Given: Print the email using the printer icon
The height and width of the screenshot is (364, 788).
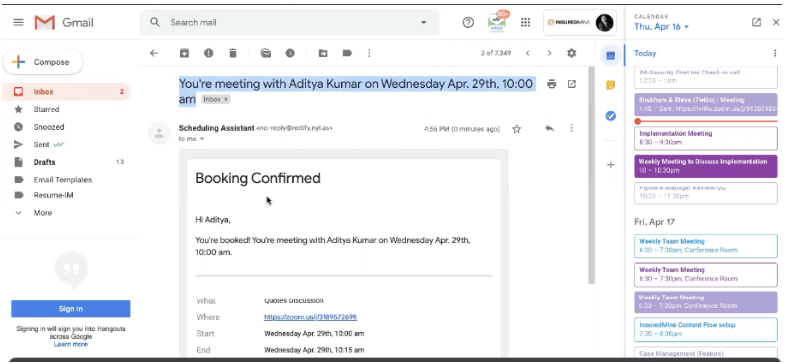Looking at the screenshot, I should point(552,84).
